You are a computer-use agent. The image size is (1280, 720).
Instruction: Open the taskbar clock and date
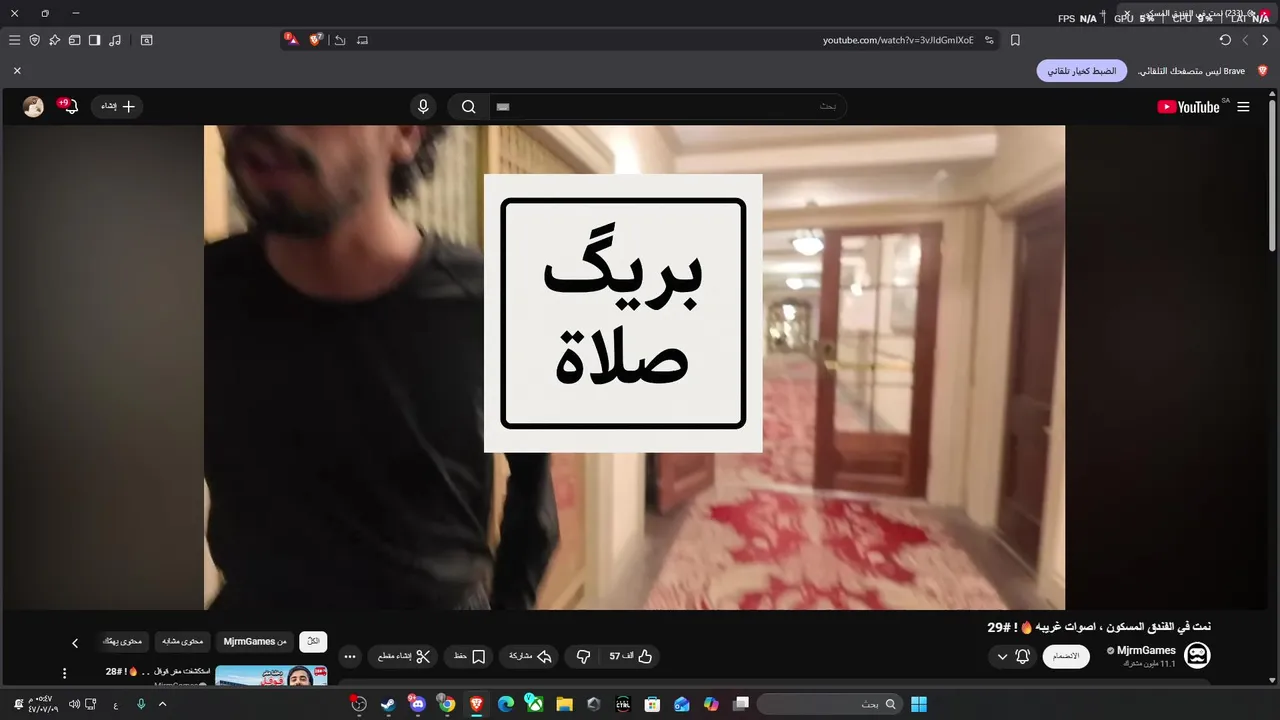pos(42,704)
